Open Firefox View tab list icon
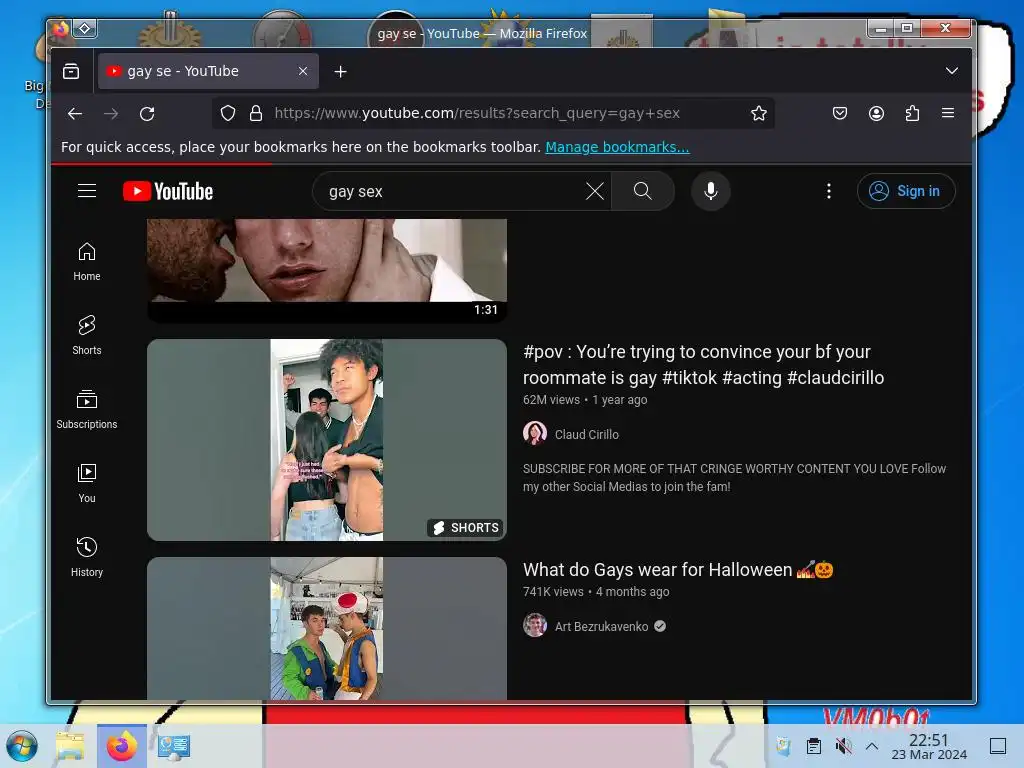Image resolution: width=1024 pixels, height=768 pixels. point(71,71)
